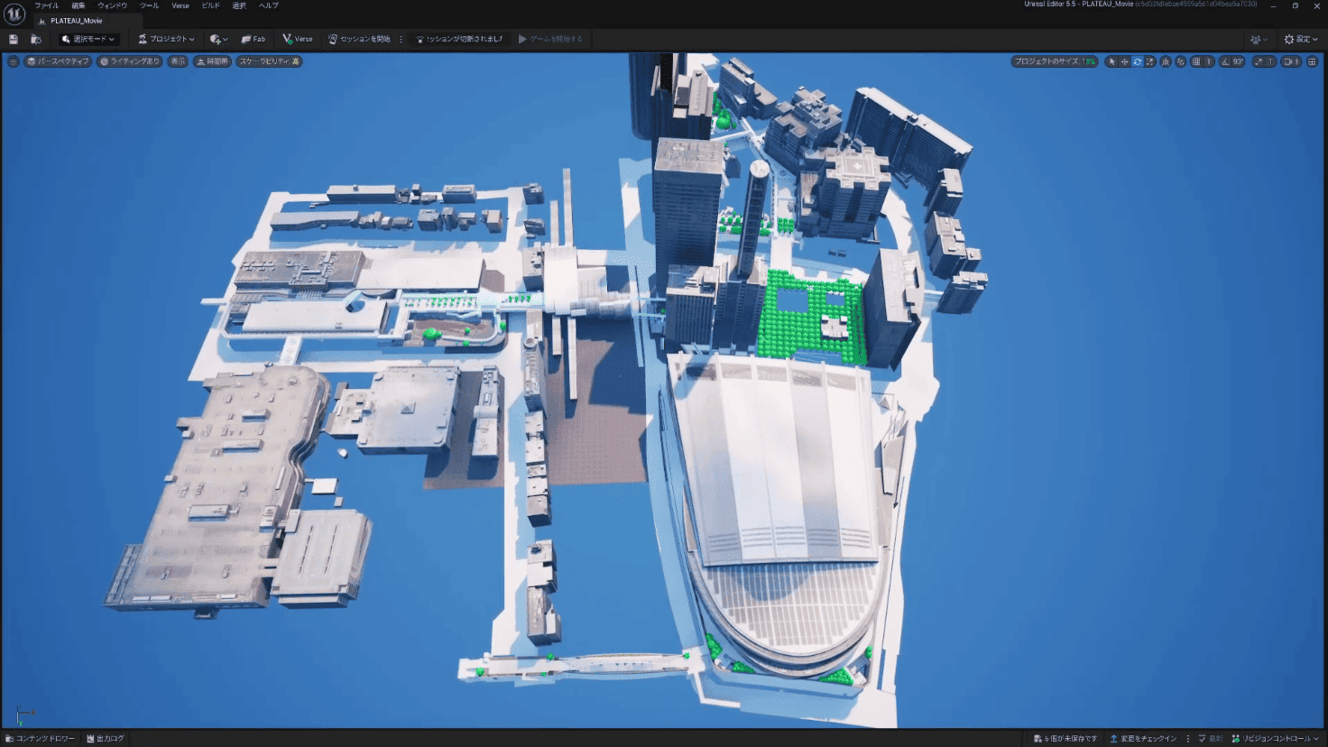Click the 出力ログ button
Viewport: 1328px width, 747px height.
coord(105,739)
